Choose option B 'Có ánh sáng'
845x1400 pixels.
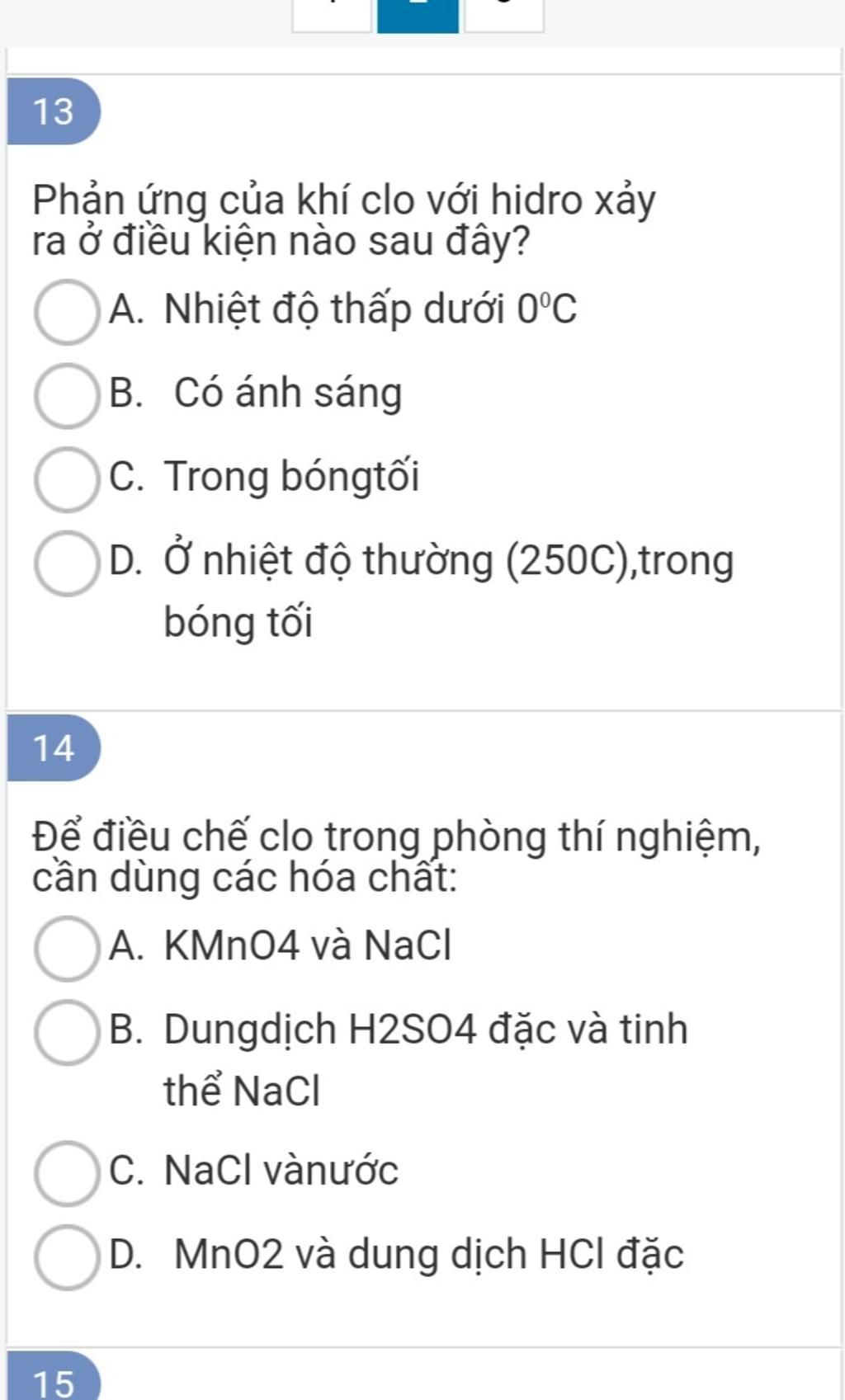pyautogui.click(x=66, y=395)
